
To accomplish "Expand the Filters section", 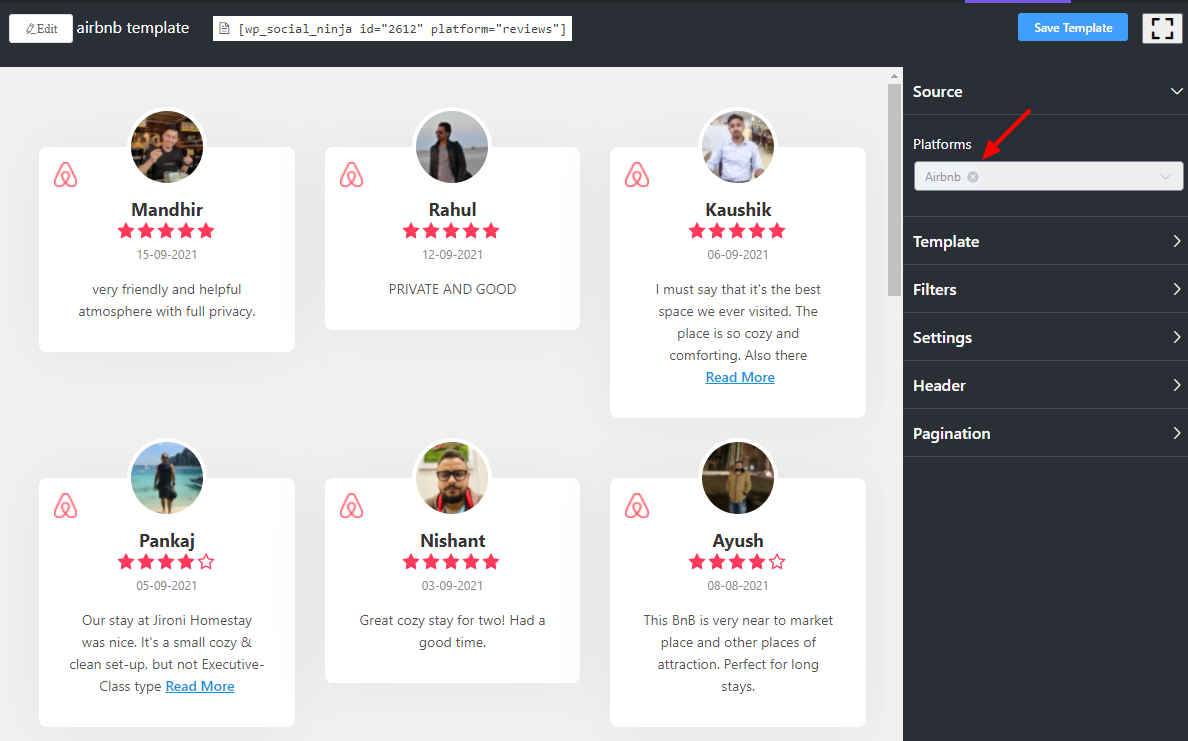I will click(x=1045, y=289).
